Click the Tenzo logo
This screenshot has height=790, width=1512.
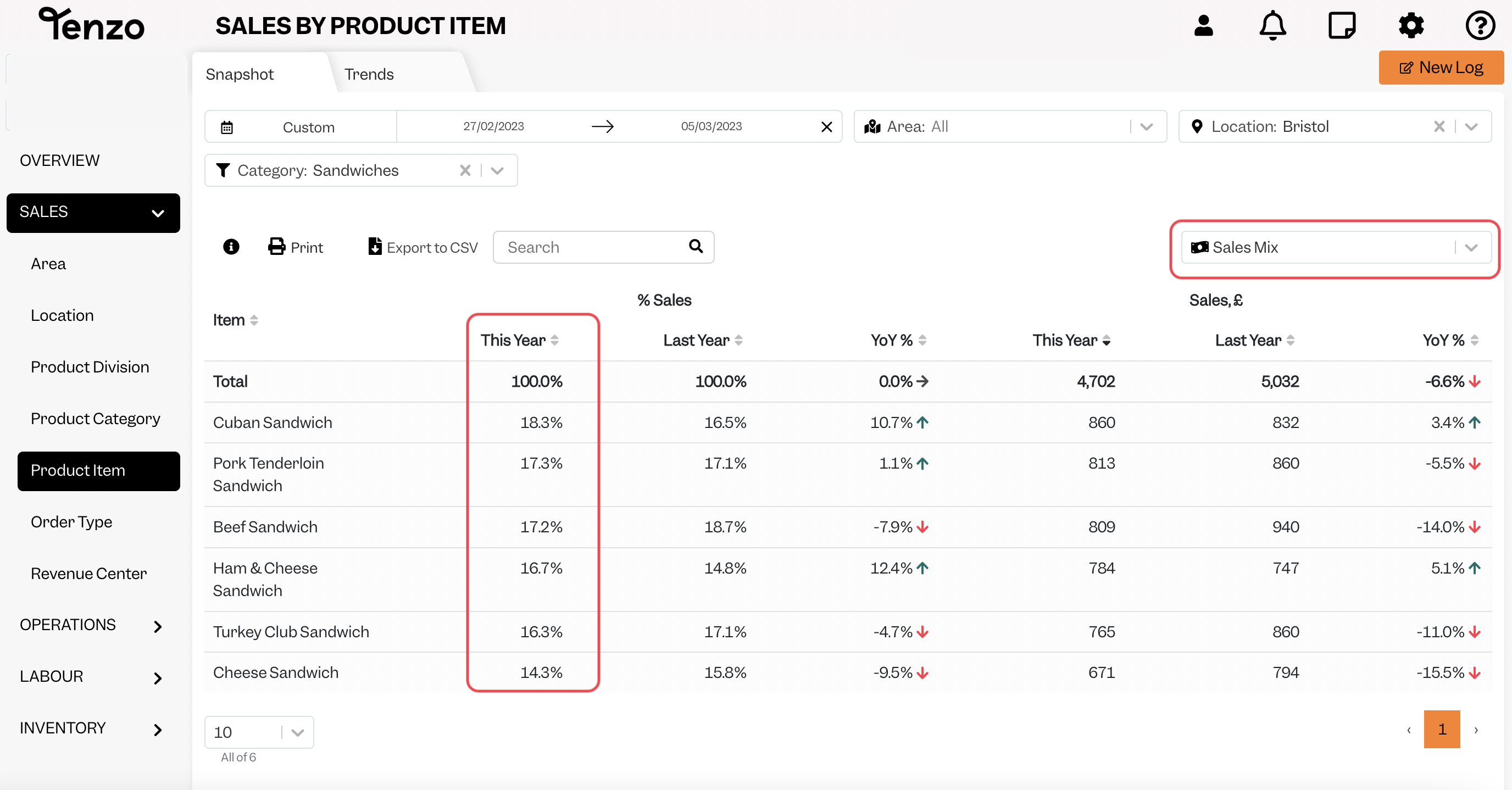coord(92,25)
